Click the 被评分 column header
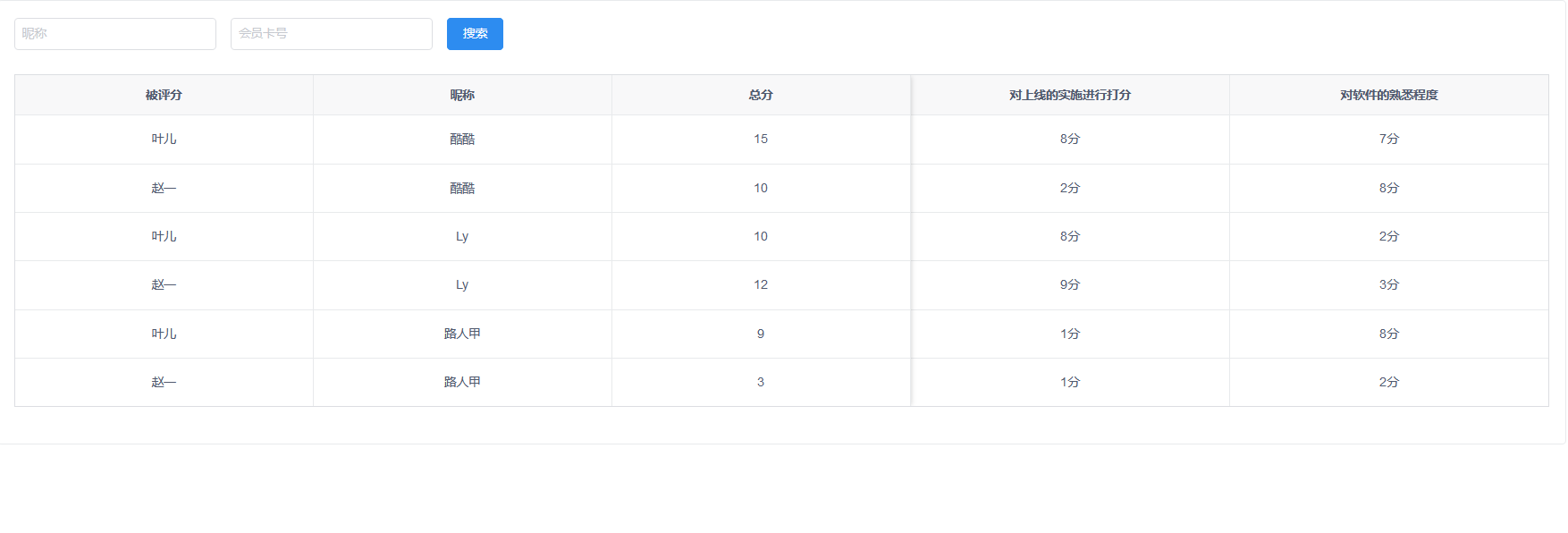Image resolution: width=1568 pixels, height=533 pixels. pyautogui.click(x=164, y=95)
